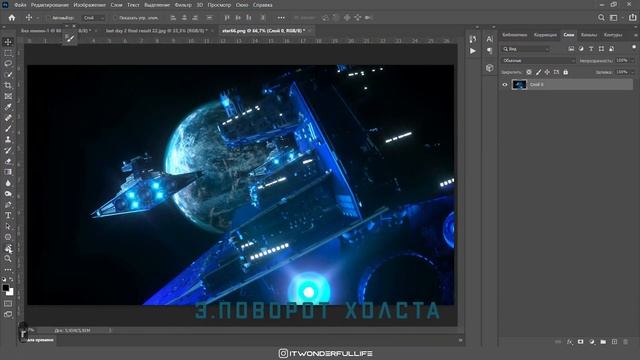Screen dimensions: 640x360
Task: Switch to last day 2 final result document tab
Action: 156,31
